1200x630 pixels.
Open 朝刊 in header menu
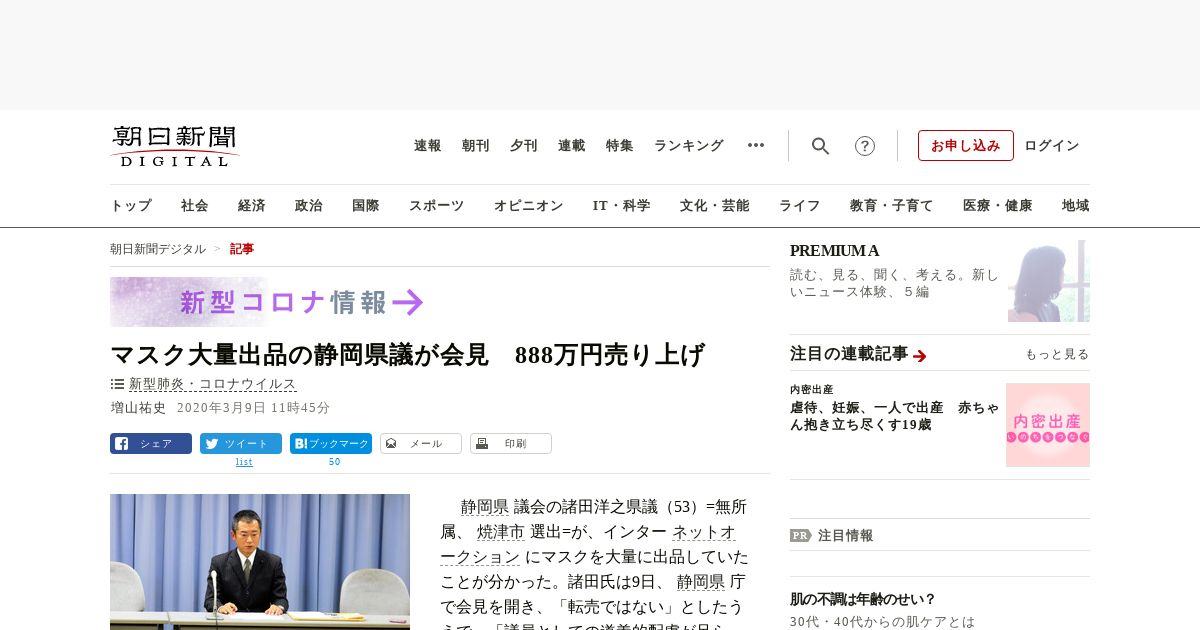[476, 146]
